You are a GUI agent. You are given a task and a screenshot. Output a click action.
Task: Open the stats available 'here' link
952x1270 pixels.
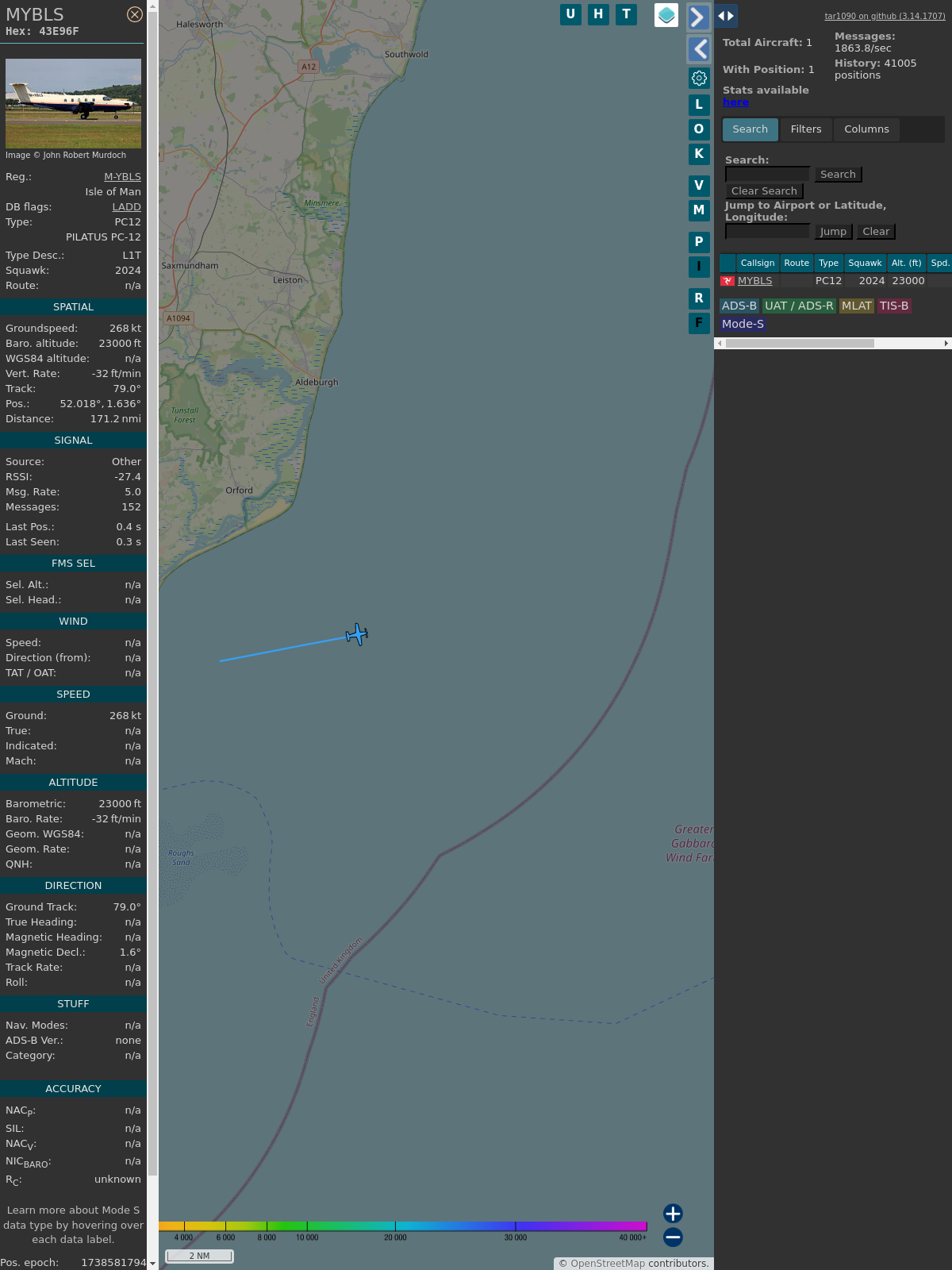click(735, 102)
